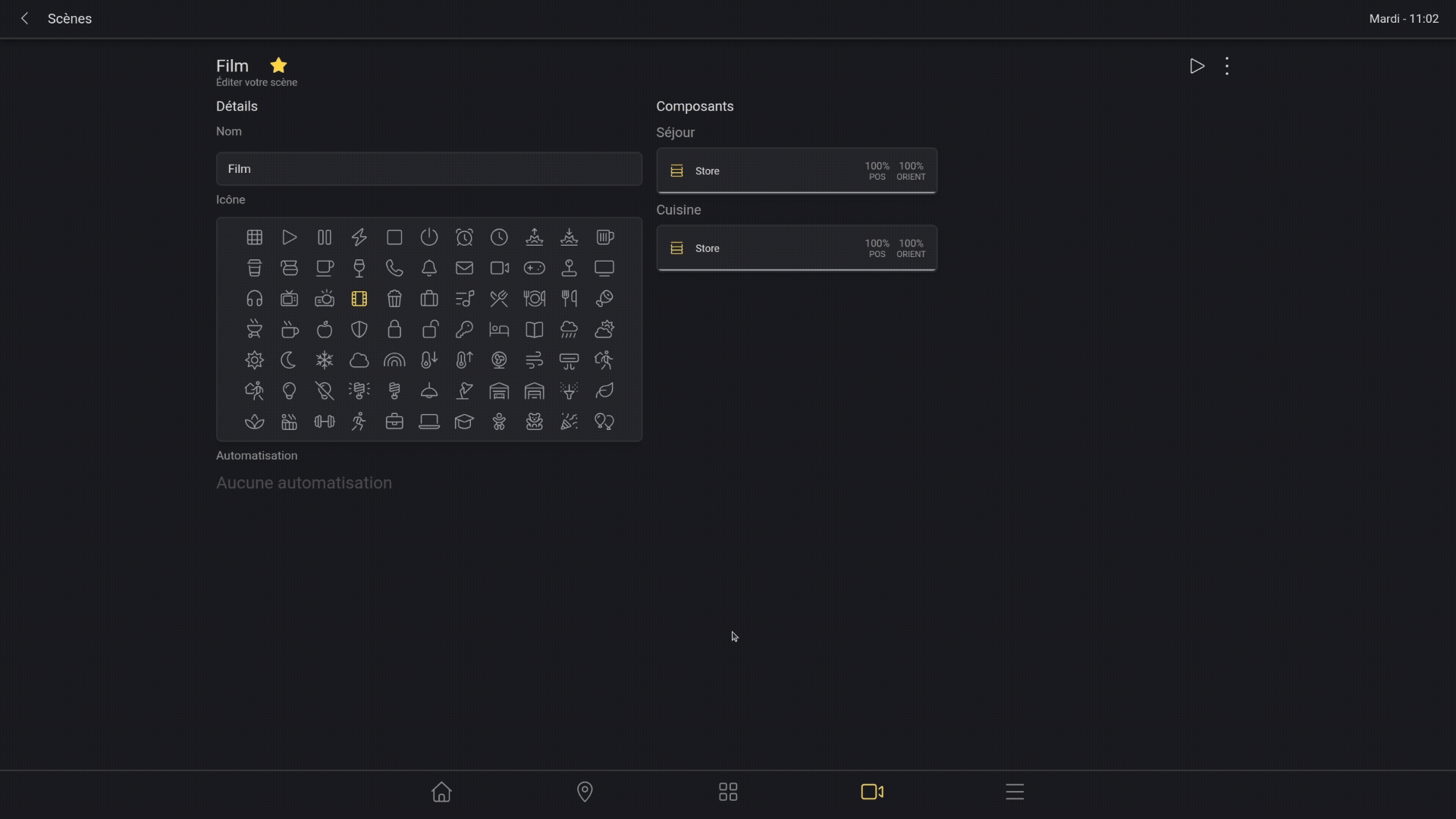Select the open book icon

point(535,329)
